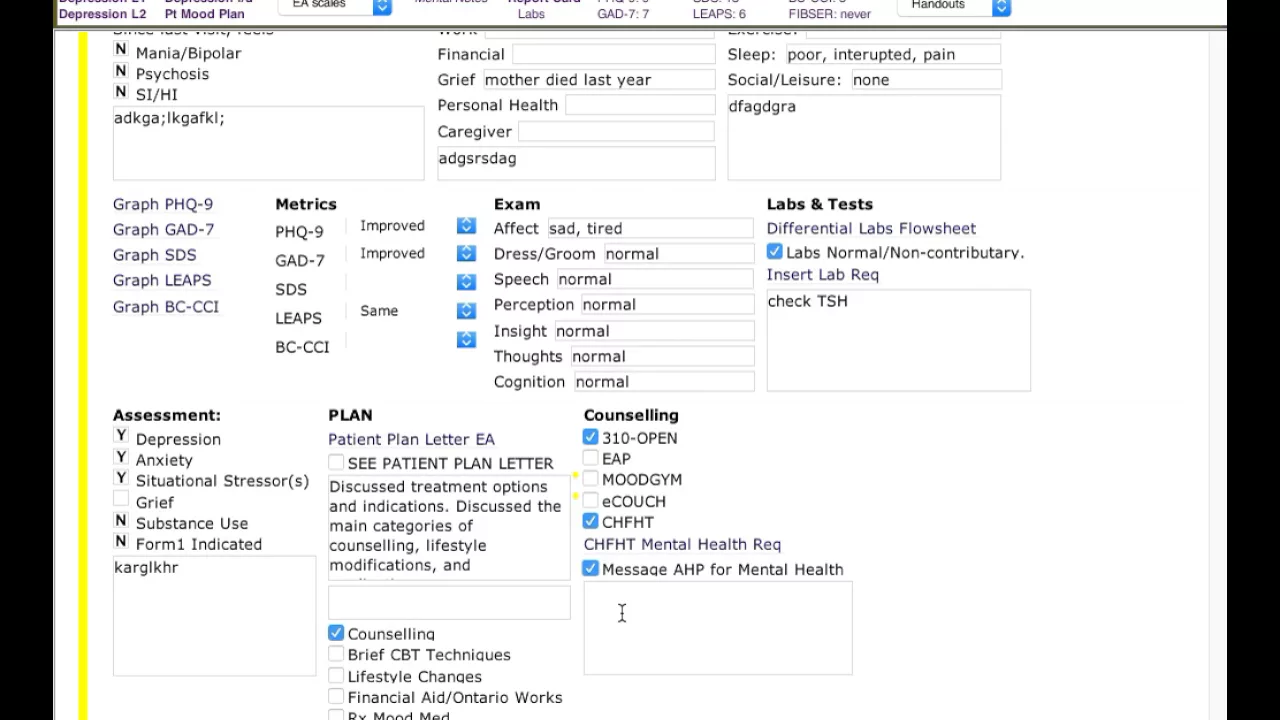
Task: Check Financial Aid/Ontario Works option
Action: [336, 697]
